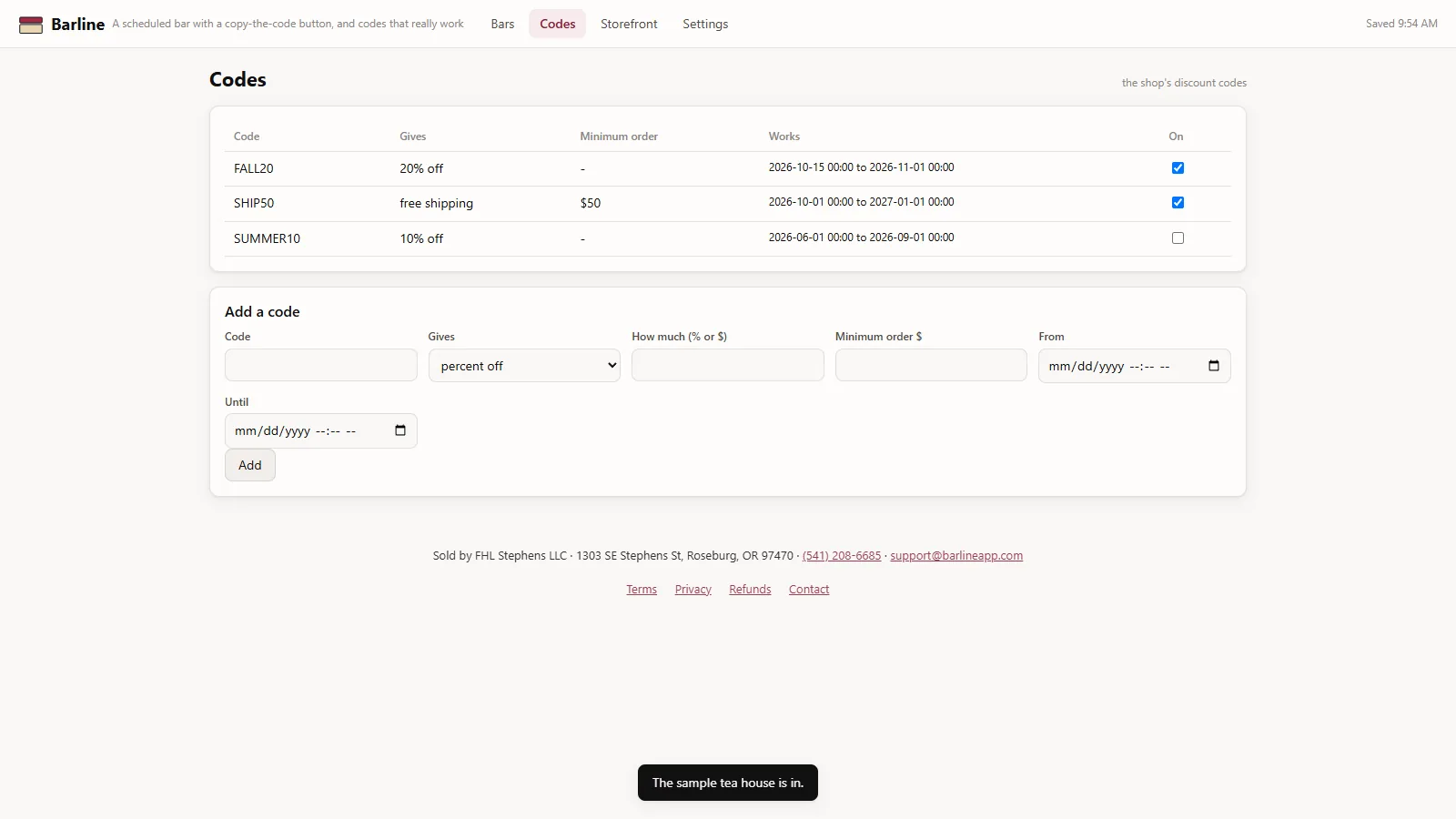Select the Codes tab

(x=557, y=25)
